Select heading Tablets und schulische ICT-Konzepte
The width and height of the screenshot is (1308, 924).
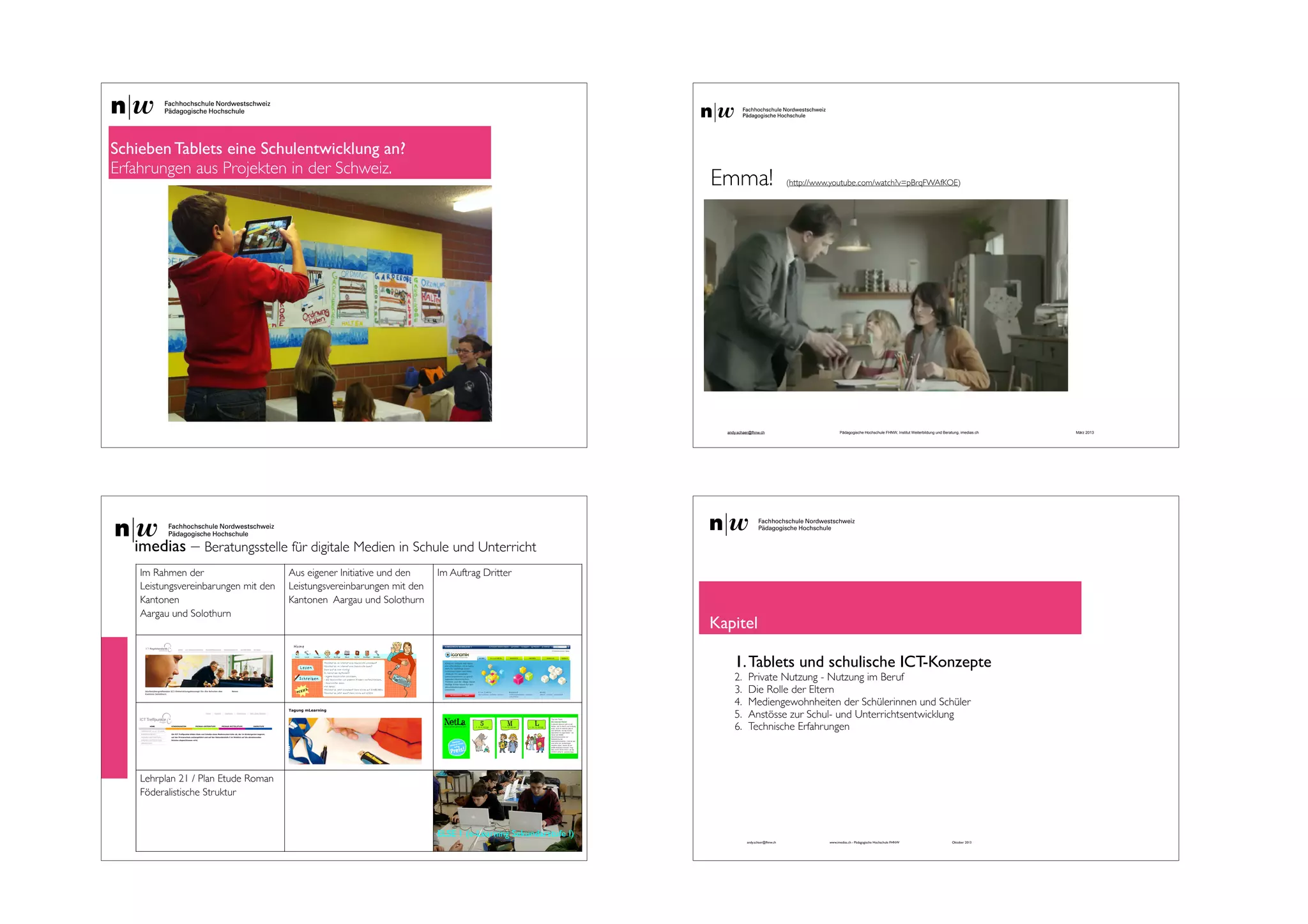point(863,662)
